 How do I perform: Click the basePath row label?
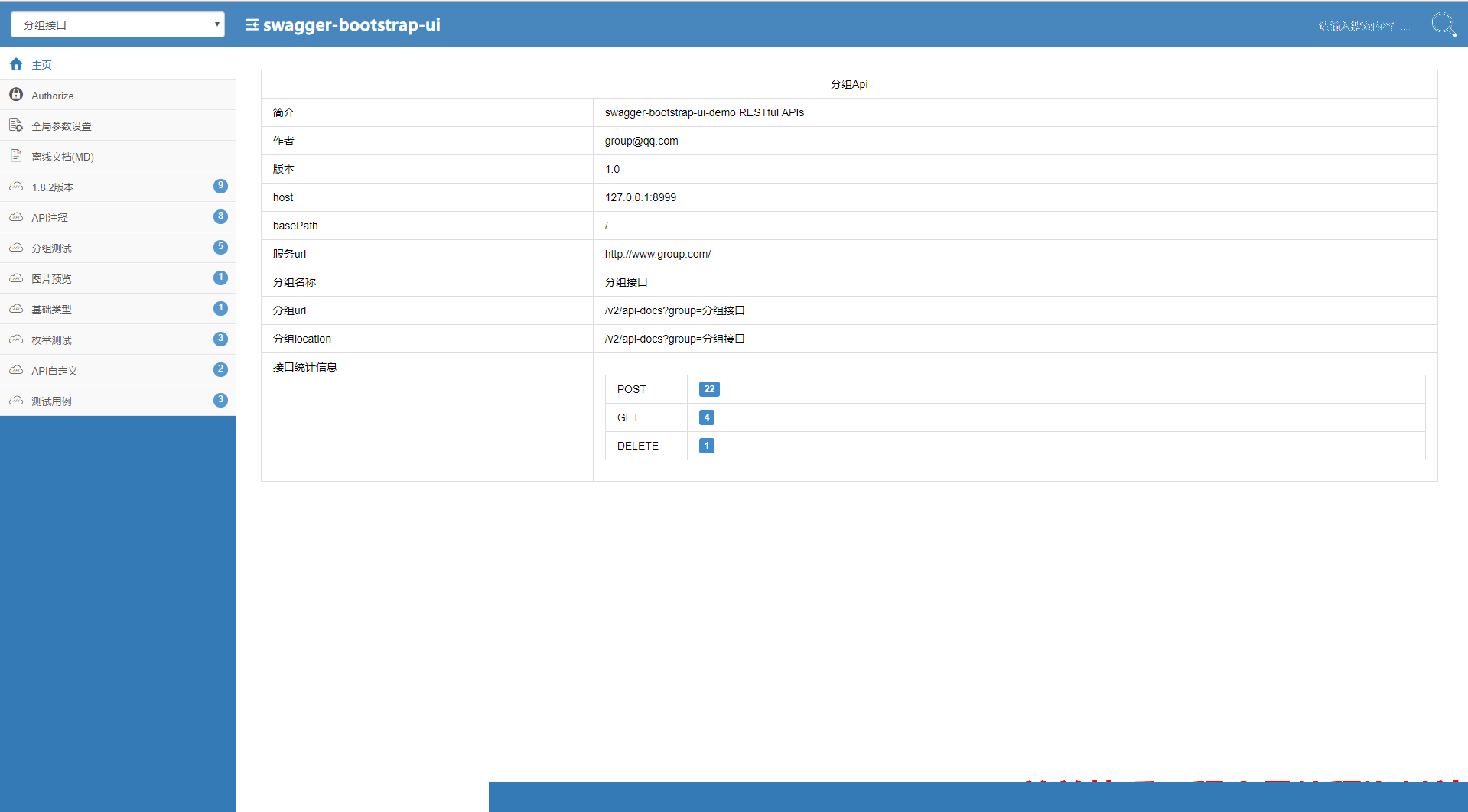[295, 226]
